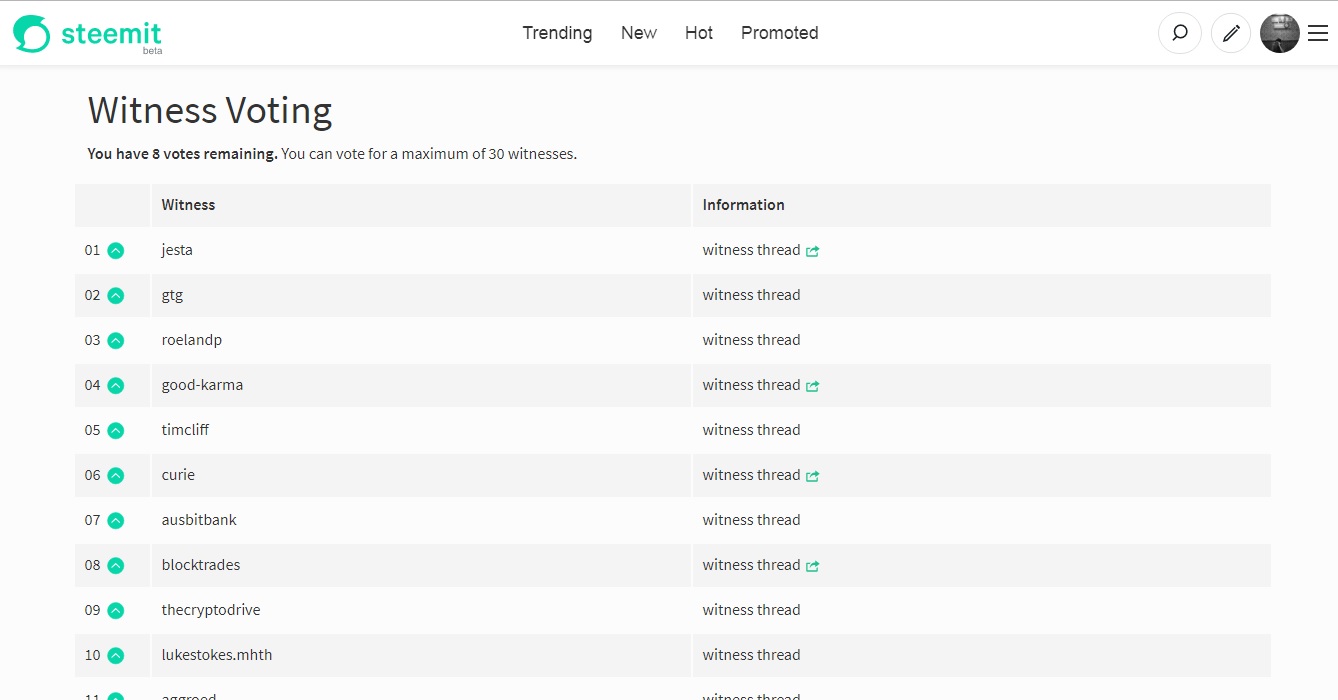This screenshot has height=700, width=1338.
Task: Open external link icon for jesta
Action: click(x=813, y=251)
